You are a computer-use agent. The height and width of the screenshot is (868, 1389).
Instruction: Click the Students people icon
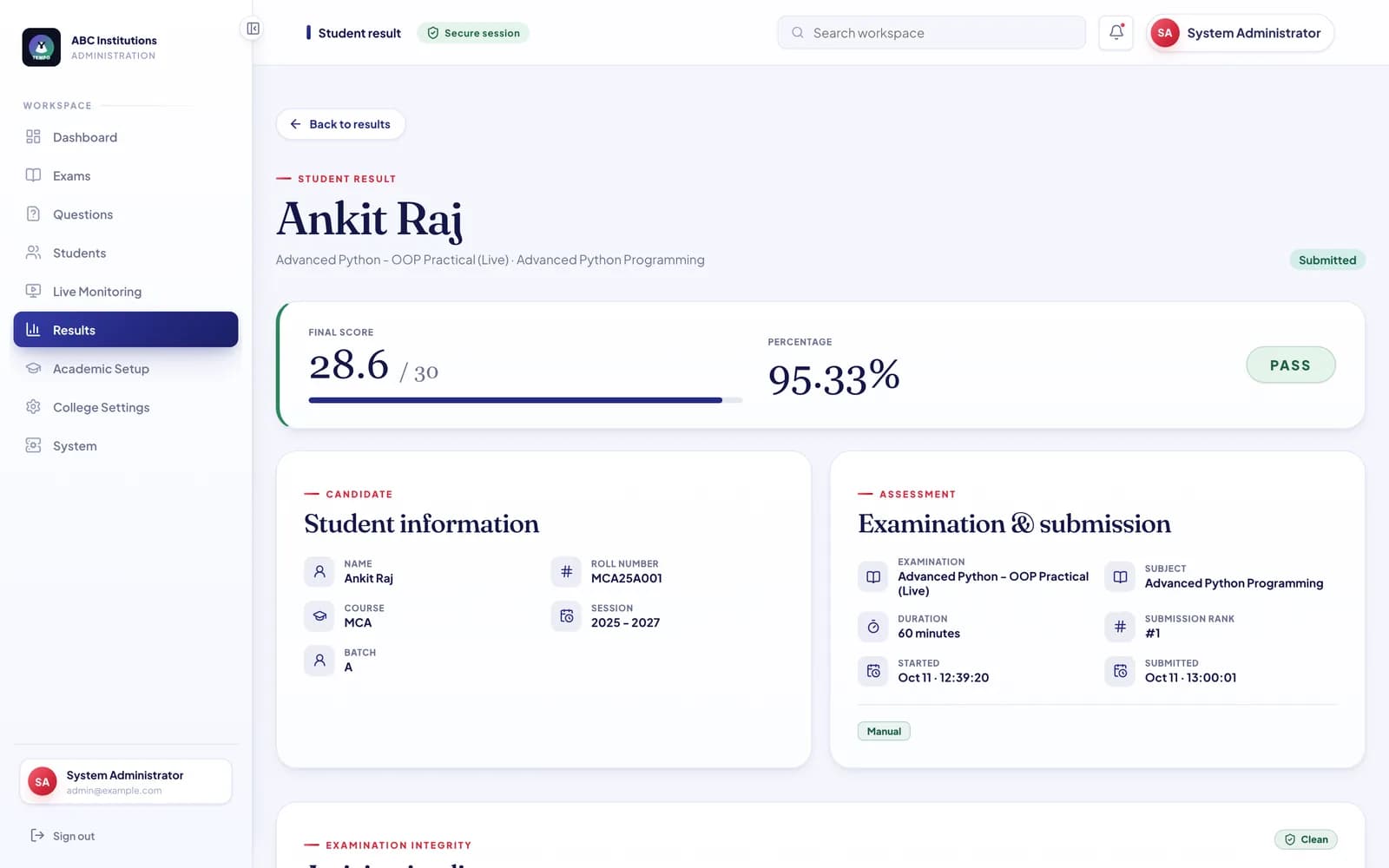33,253
